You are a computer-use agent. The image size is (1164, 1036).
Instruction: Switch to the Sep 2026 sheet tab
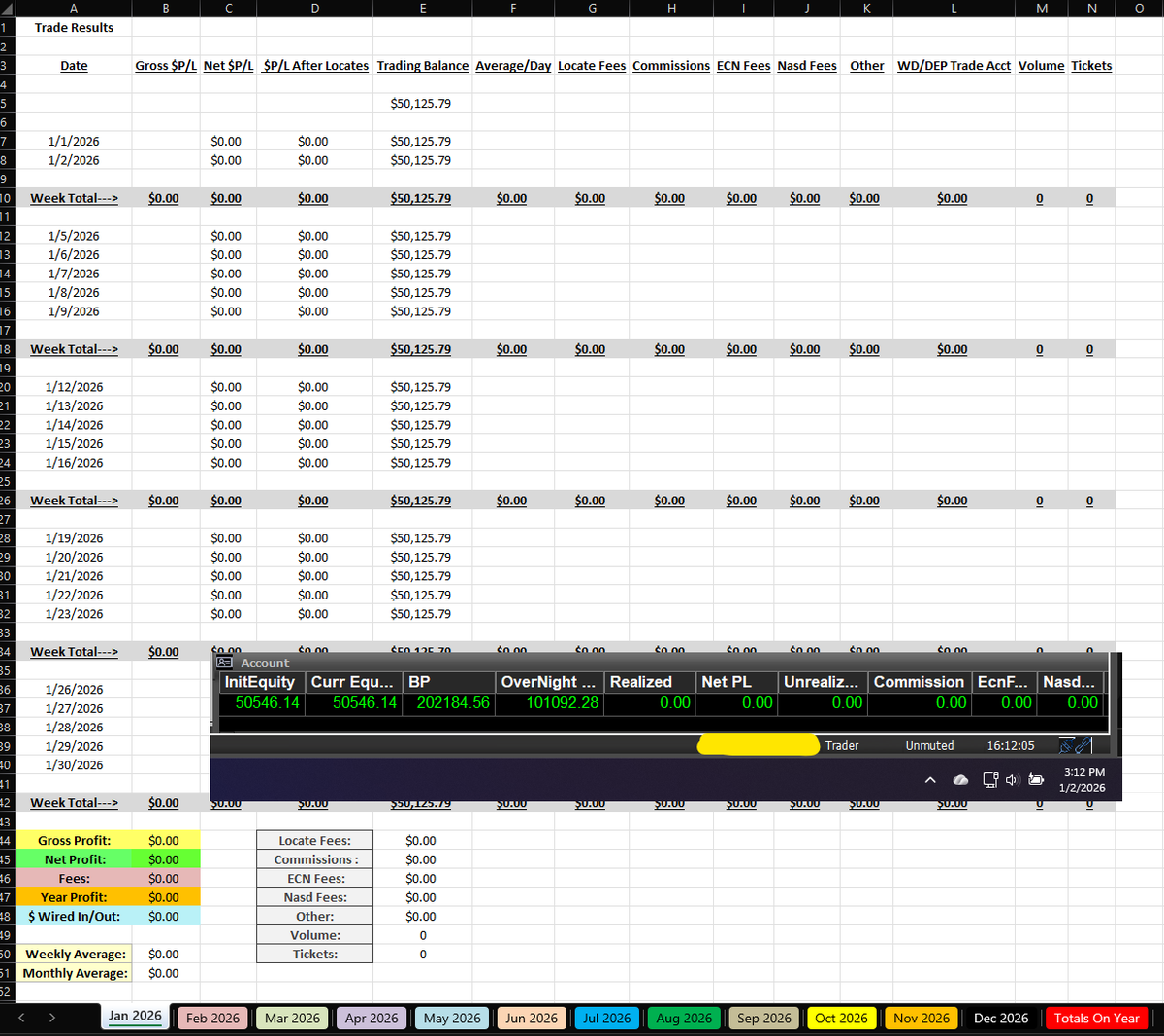[764, 1018]
